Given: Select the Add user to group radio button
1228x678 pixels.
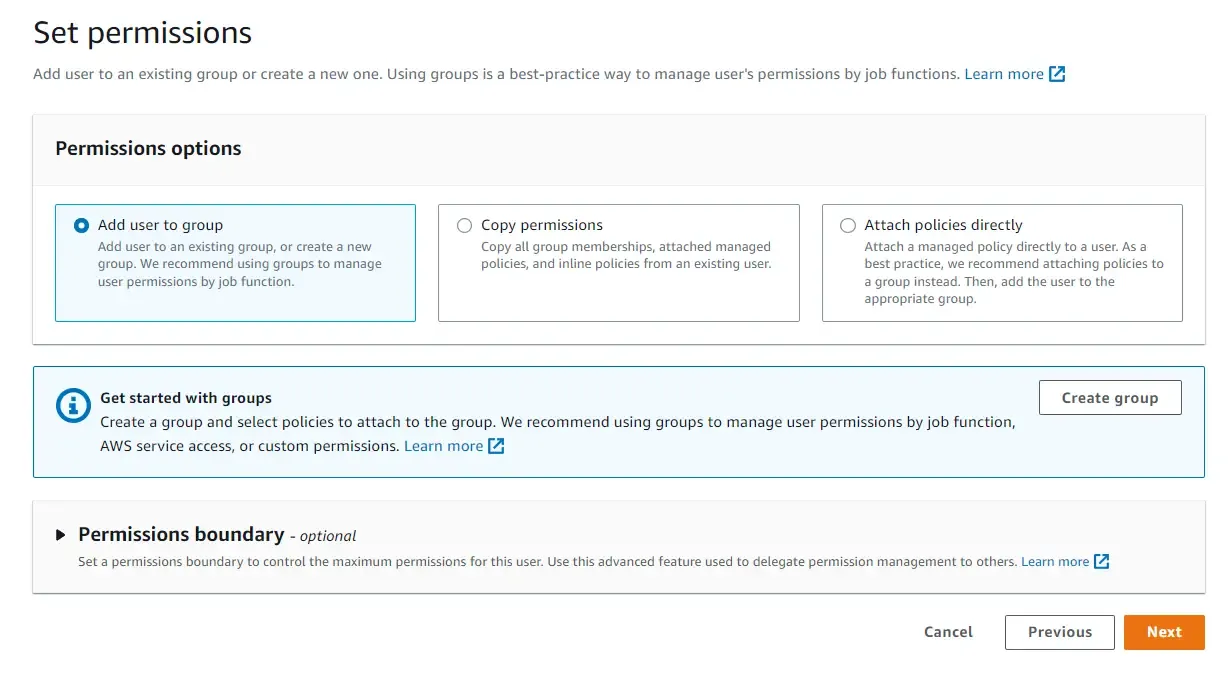Looking at the screenshot, I should click(x=81, y=225).
